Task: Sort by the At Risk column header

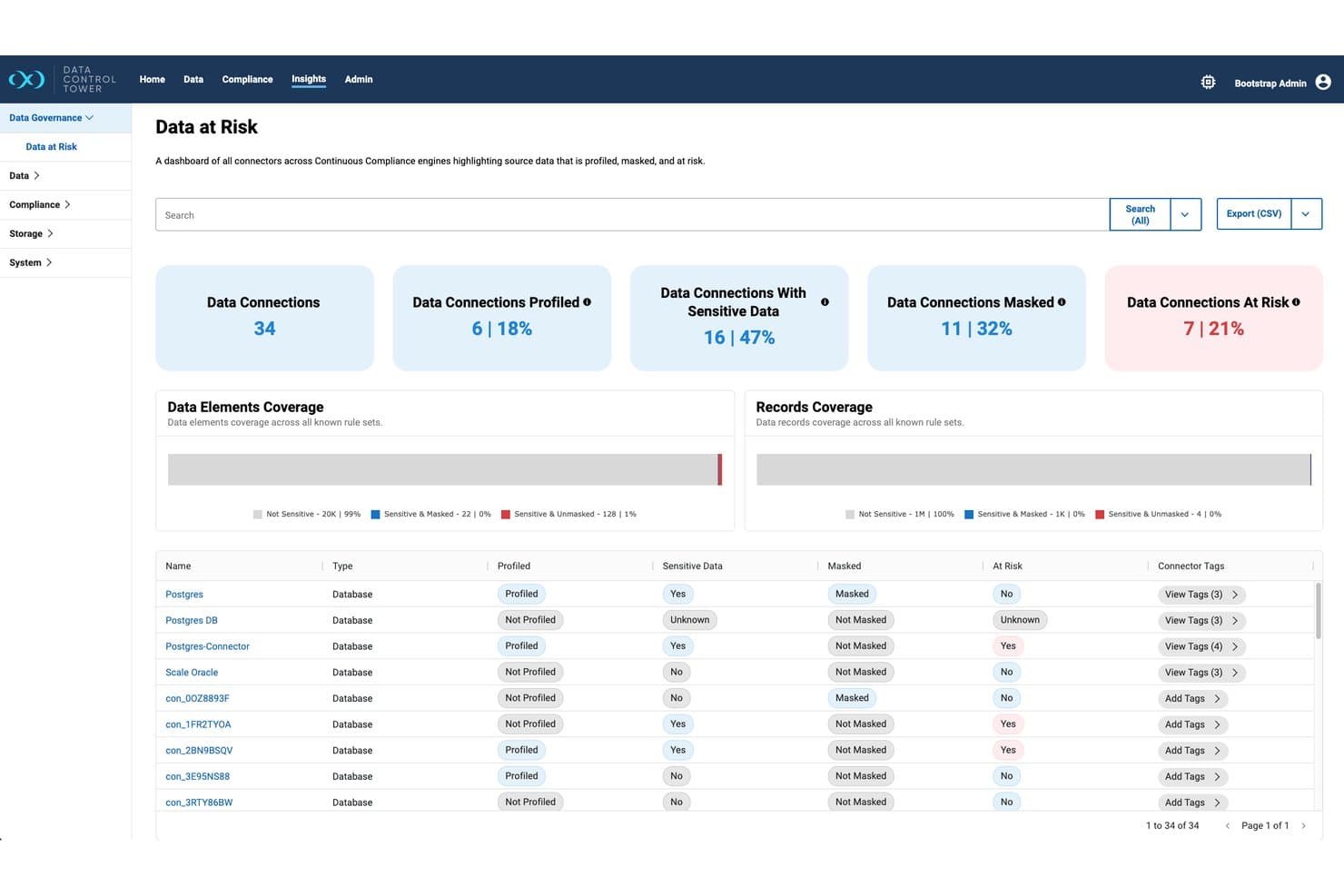Action: tap(1007, 566)
